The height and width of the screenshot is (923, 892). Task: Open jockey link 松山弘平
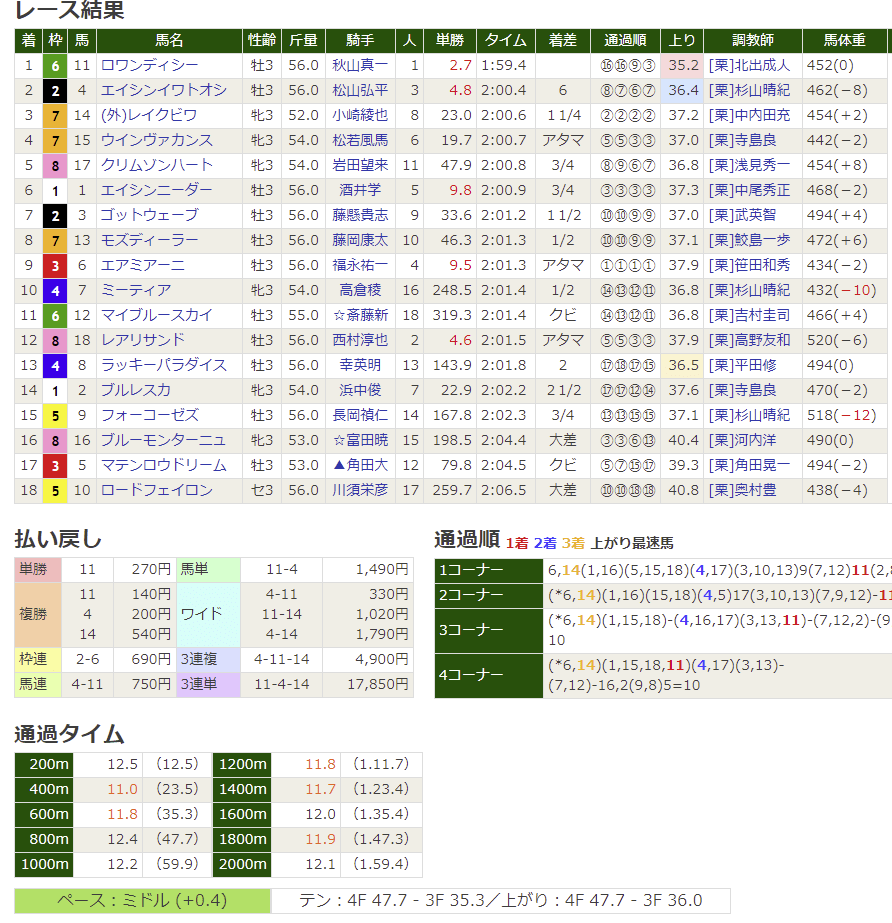click(360, 90)
